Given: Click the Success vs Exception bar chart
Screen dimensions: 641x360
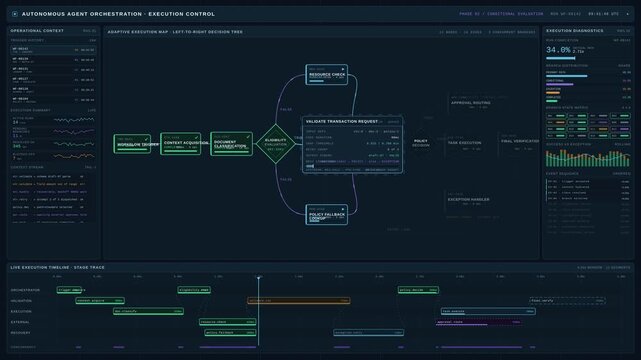Looking at the screenshot, I should click(588, 158).
